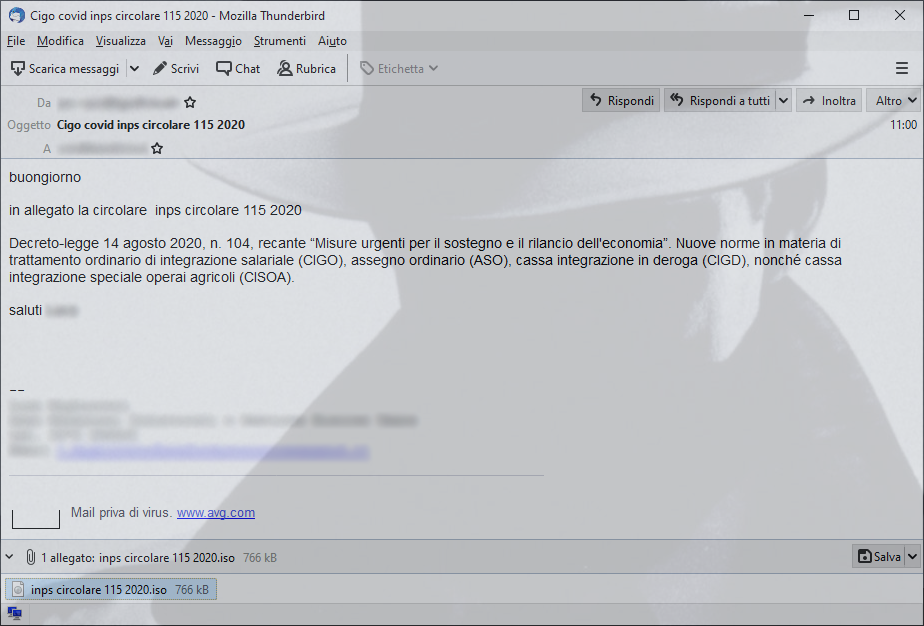Open the Strumenti menu
The height and width of the screenshot is (626, 924).
(x=280, y=41)
